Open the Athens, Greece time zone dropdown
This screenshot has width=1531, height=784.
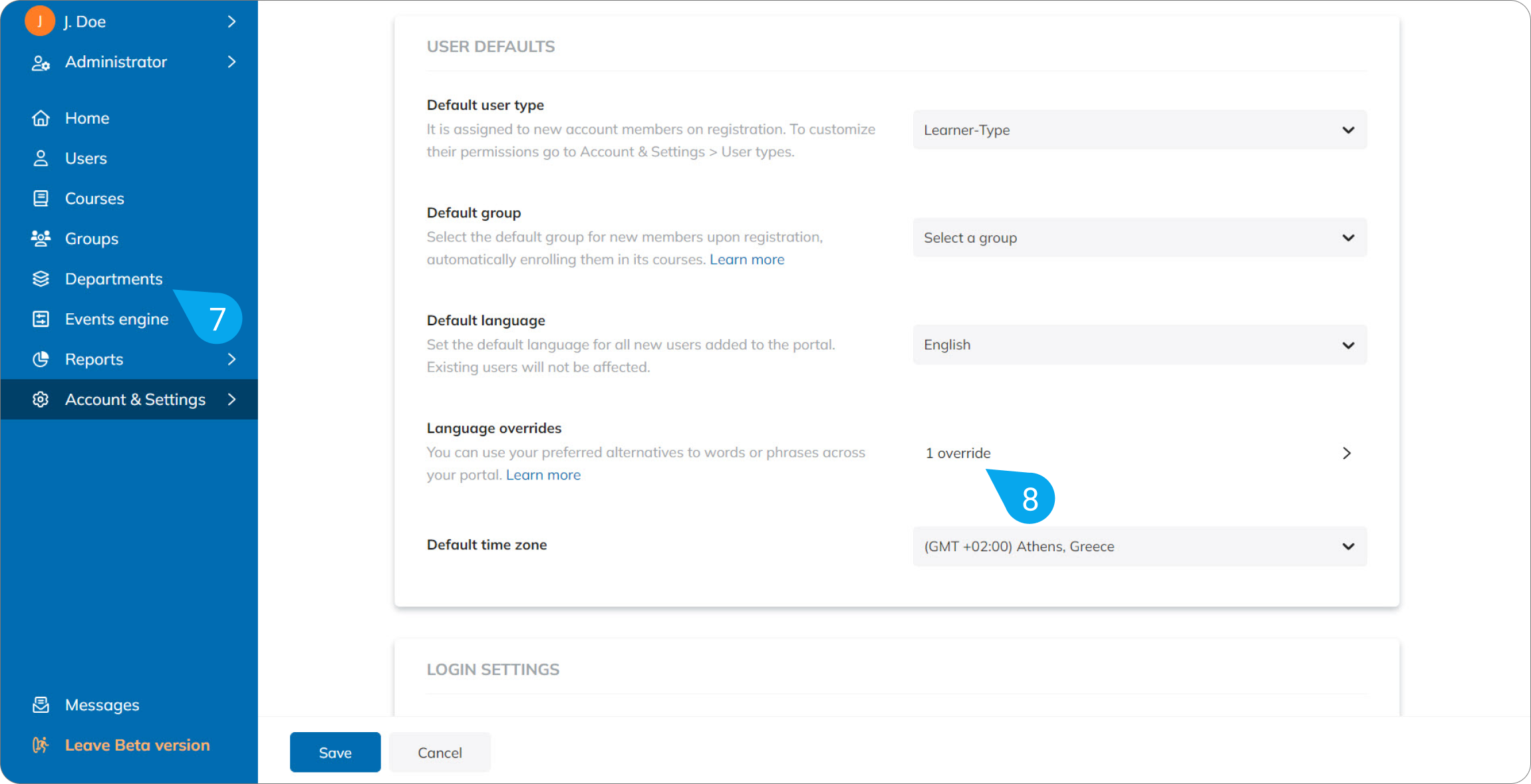coord(1140,547)
